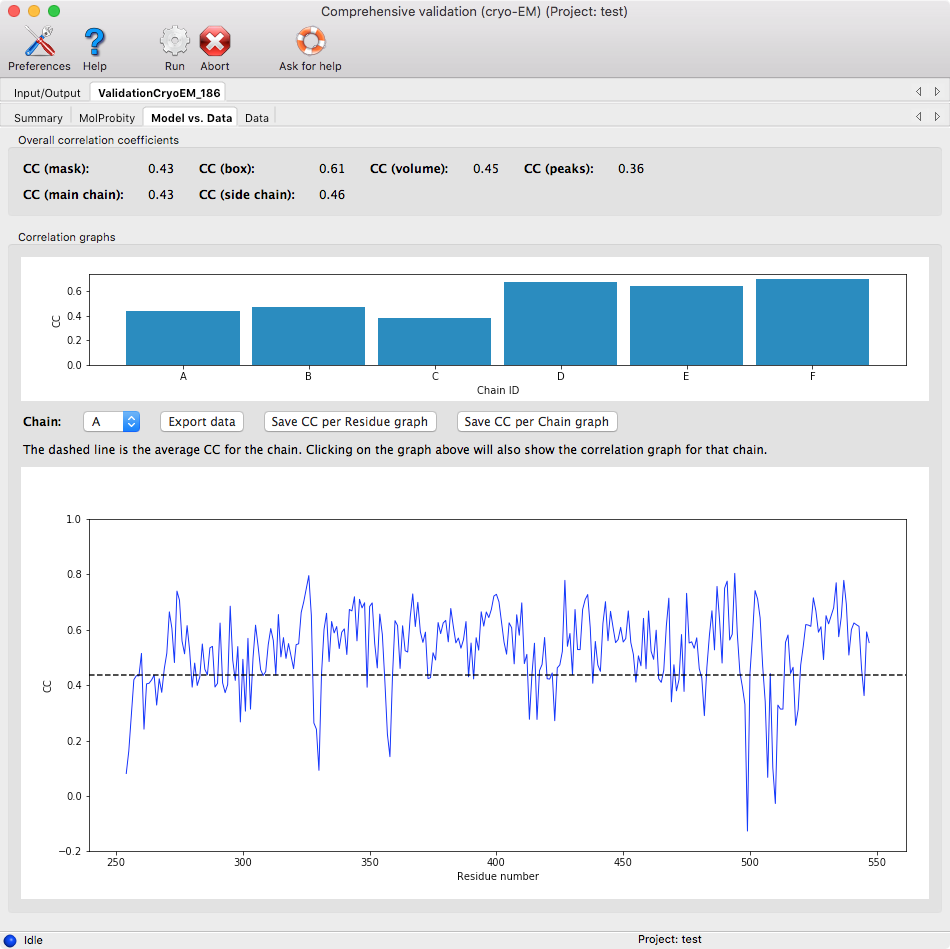Expand the Chain selection dropdown
950x949 pixels.
111,422
